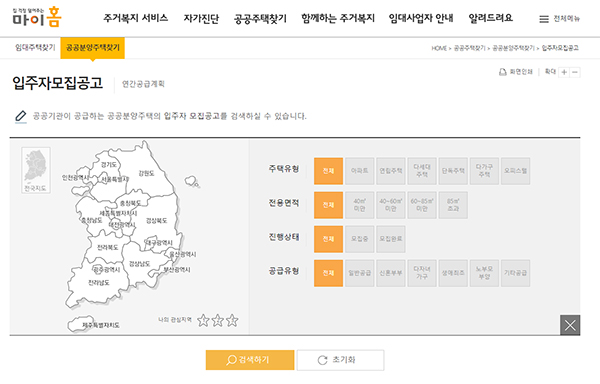This screenshot has width=600, height=384.
Task: Toggle the 기타공급 supply type
Action: pos(515,273)
